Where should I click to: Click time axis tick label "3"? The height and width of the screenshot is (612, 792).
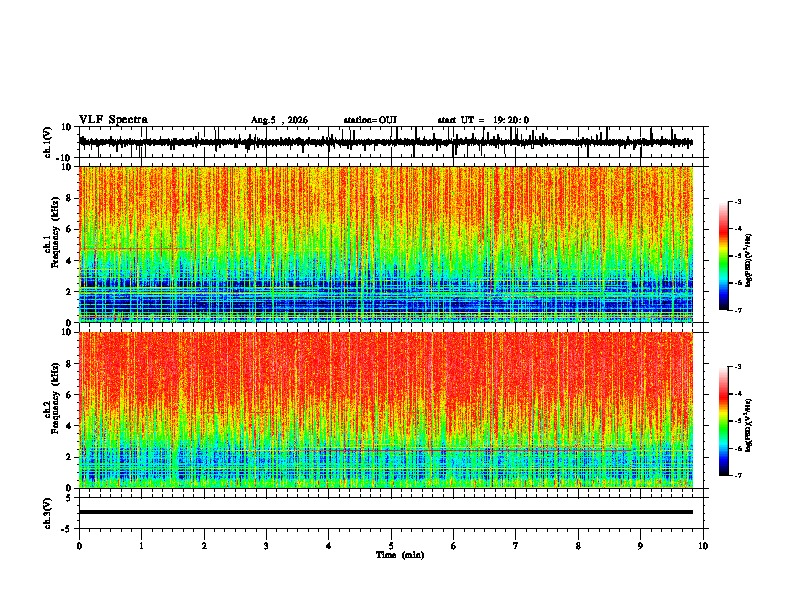click(266, 546)
